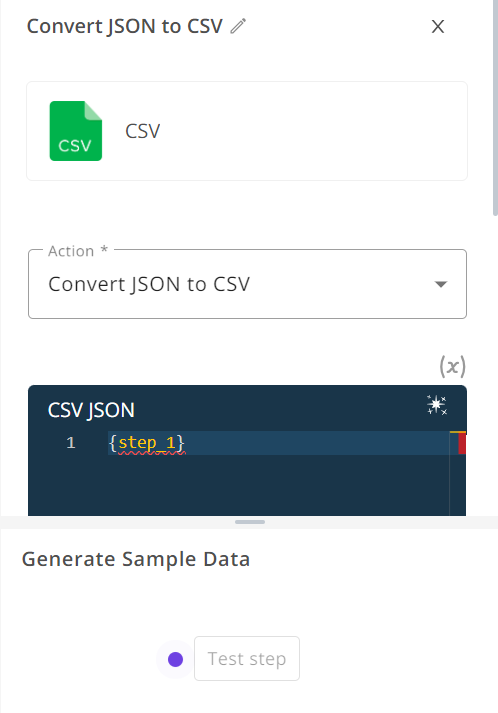The width and height of the screenshot is (498, 713).
Task: Click the pencil icon to rename the step
Action: click(238, 26)
